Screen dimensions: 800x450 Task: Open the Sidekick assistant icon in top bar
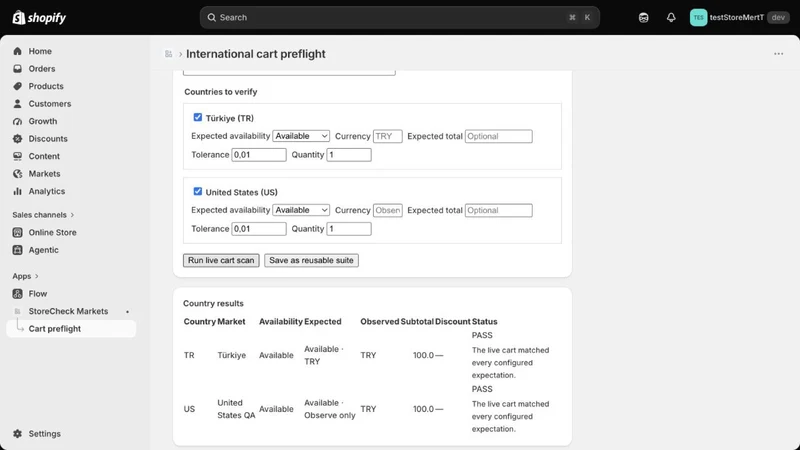tap(643, 17)
